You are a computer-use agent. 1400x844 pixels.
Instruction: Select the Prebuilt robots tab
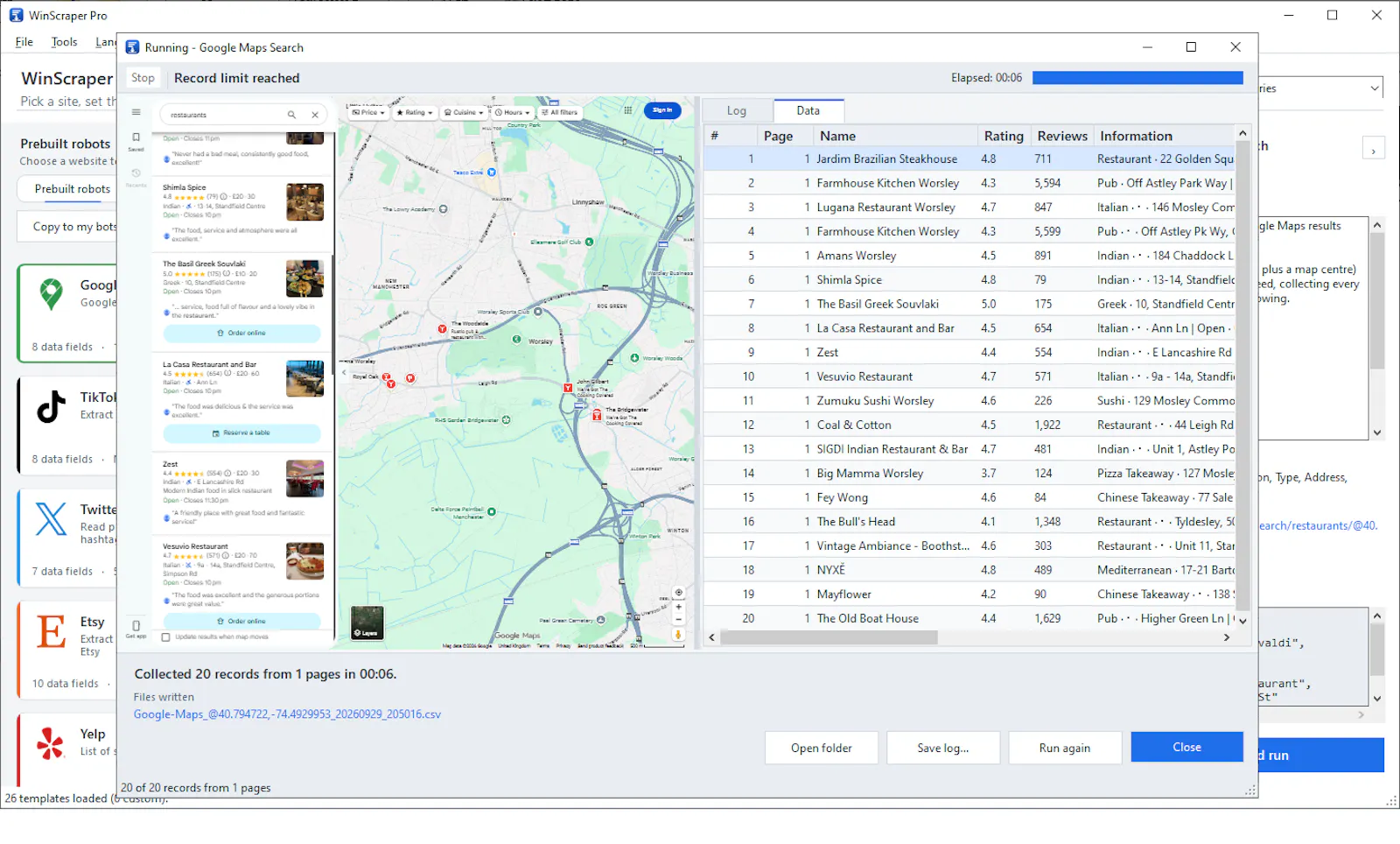(x=73, y=189)
